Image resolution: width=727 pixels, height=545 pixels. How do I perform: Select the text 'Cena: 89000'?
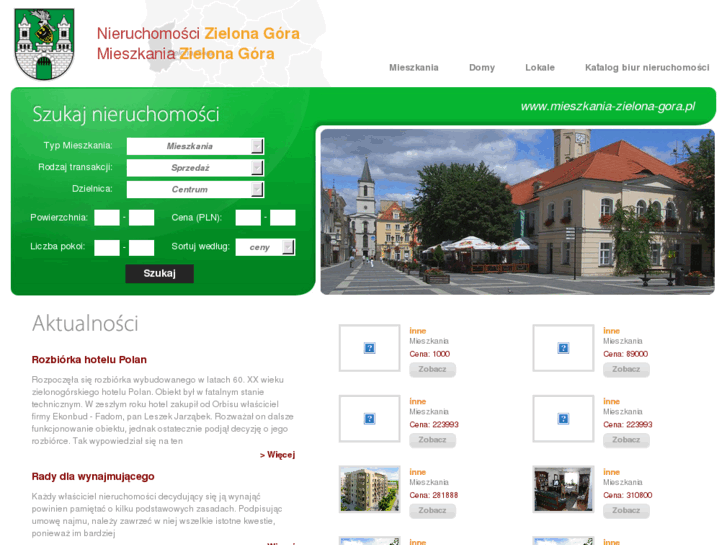point(625,354)
